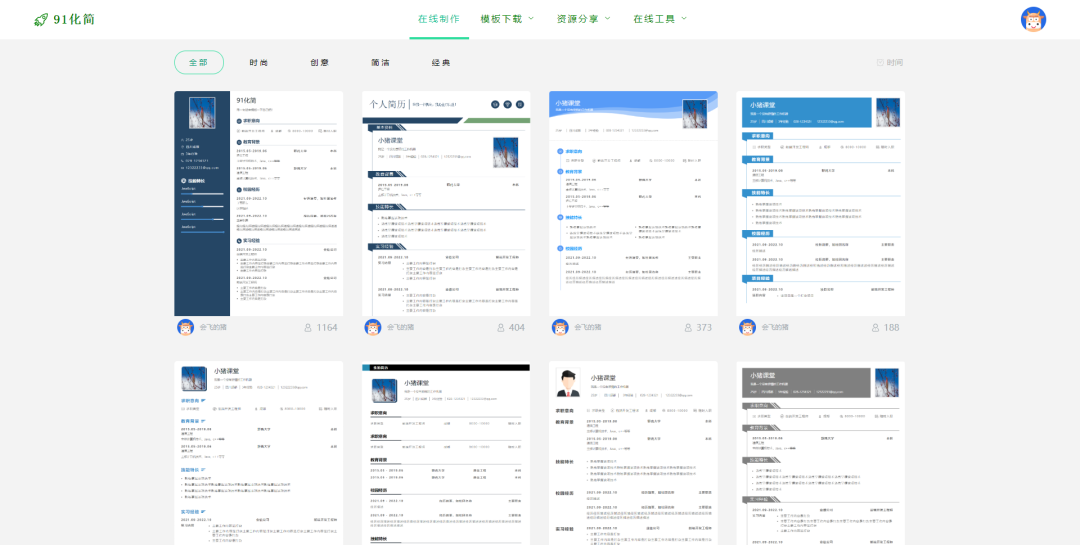Expand the 资源分享 dropdown menu
This screenshot has width=1080, height=545.
[583, 19]
